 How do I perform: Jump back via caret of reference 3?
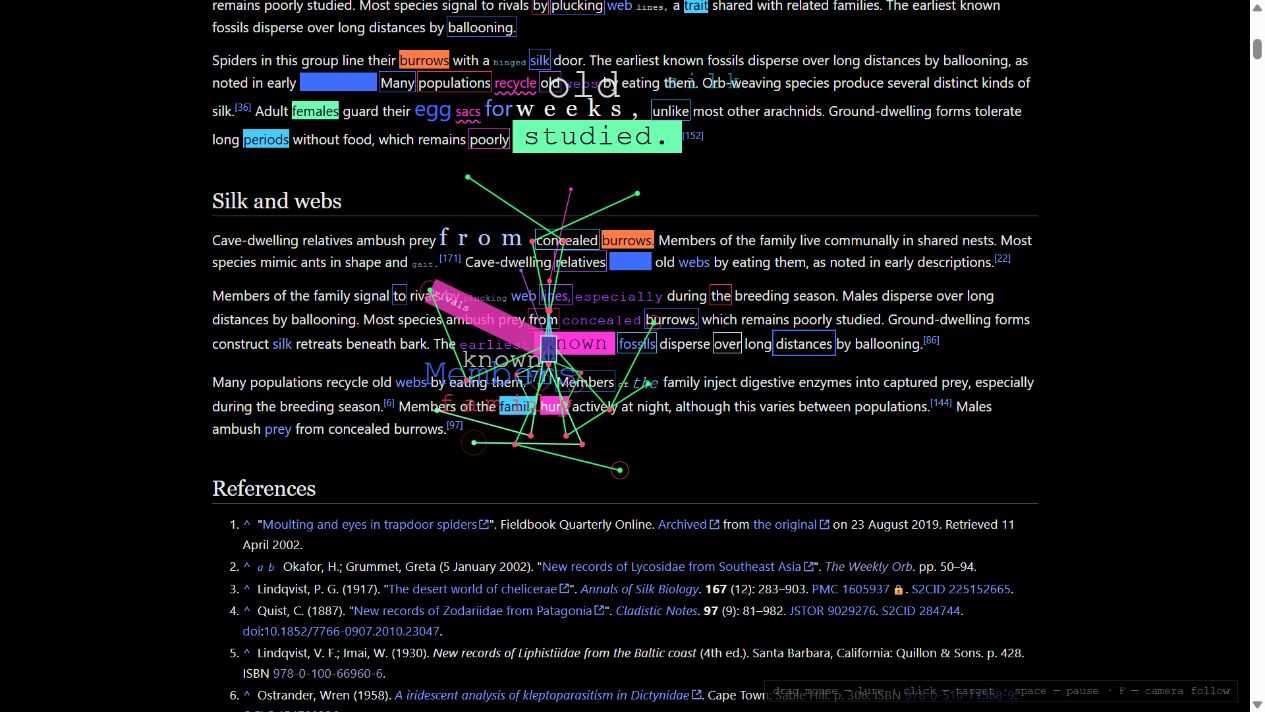pos(247,589)
